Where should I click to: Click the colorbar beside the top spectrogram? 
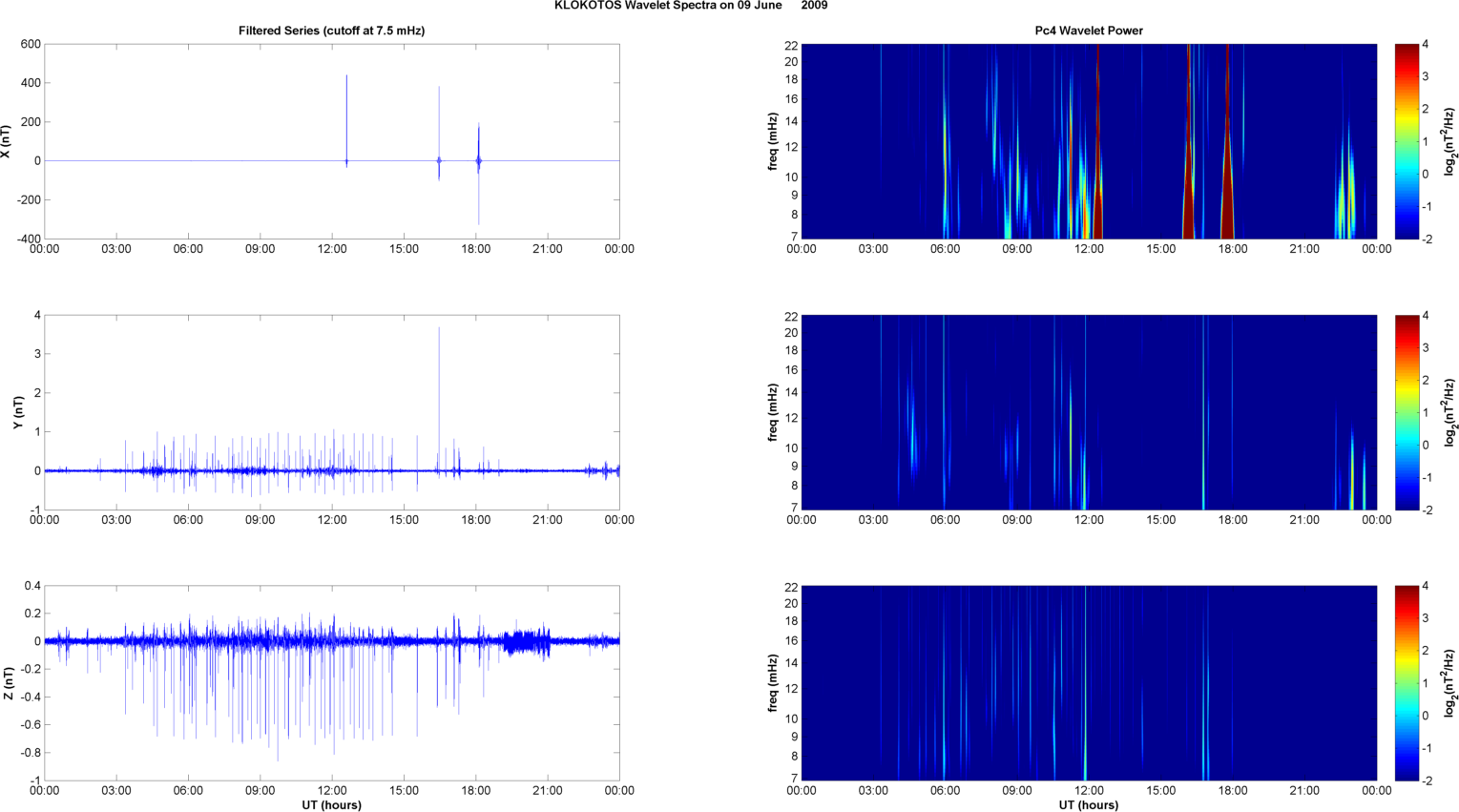[x=1407, y=141]
